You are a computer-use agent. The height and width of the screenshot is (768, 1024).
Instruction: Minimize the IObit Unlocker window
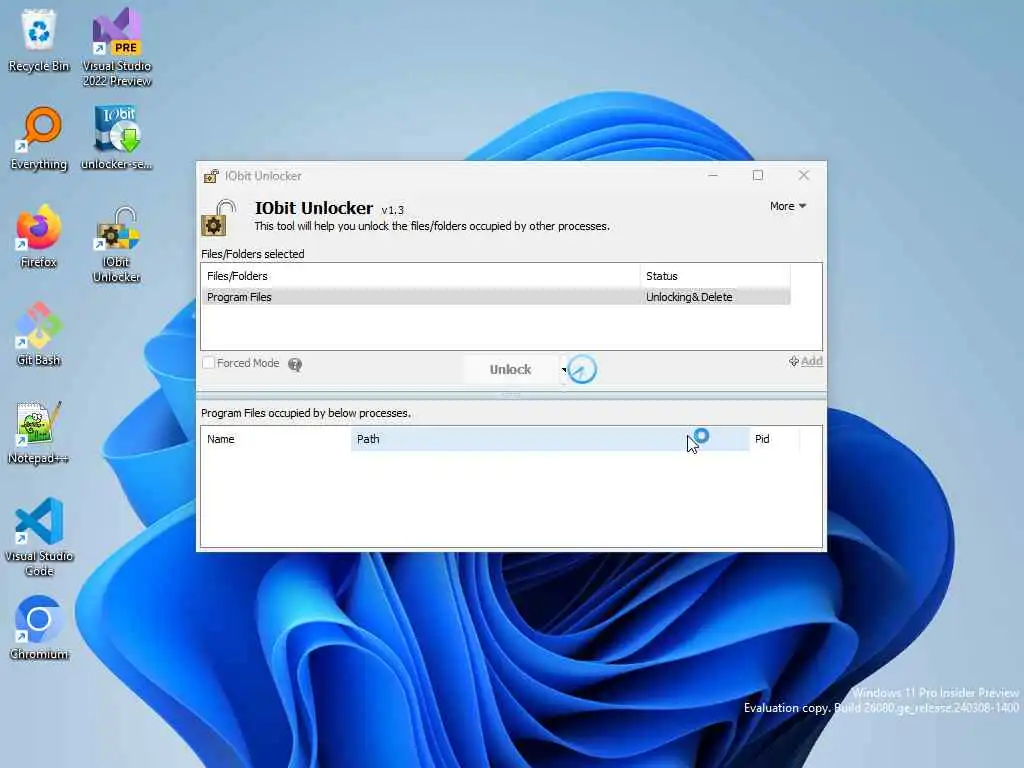pyautogui.click(x=713, y=176)
